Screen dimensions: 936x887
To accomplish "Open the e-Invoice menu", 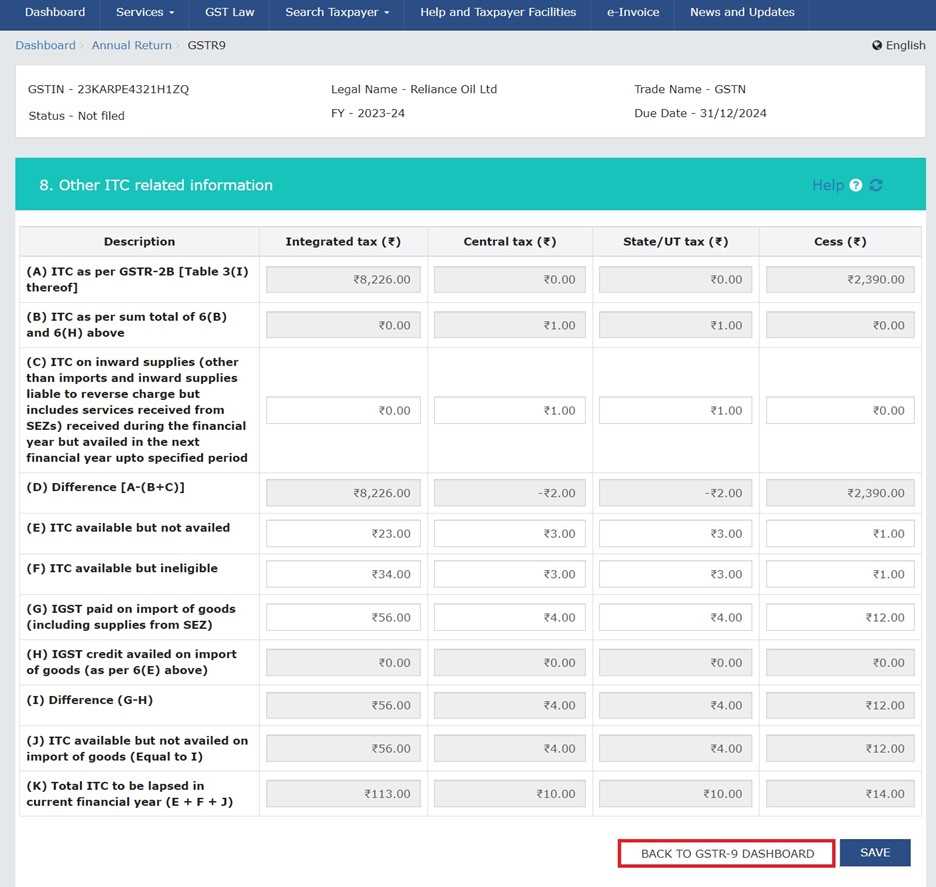I will pos(633,12).
